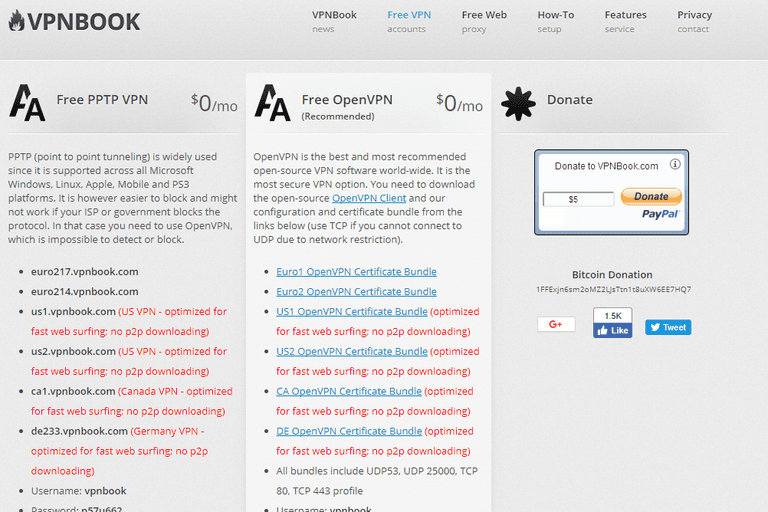Click the ca1.vpnbook.com server text
The width and height of the screenshot is (768, 512).
pos(73,391)
